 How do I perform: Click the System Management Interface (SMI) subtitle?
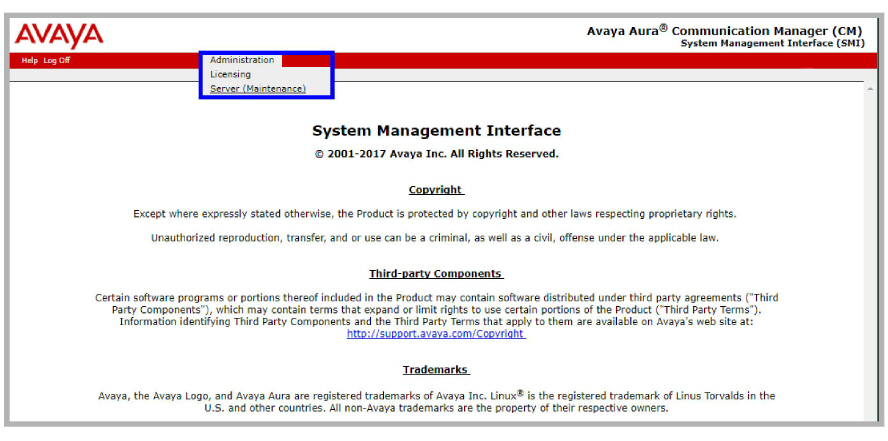(x=772, y=44)
